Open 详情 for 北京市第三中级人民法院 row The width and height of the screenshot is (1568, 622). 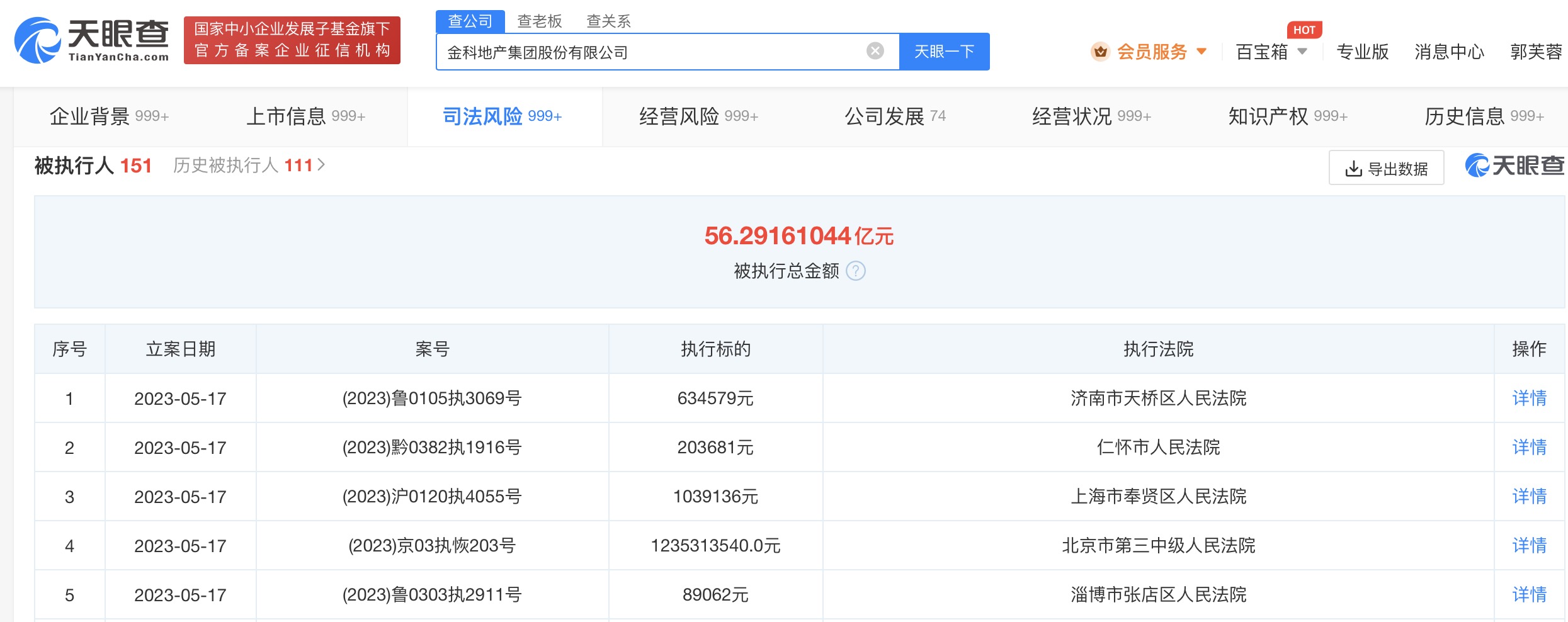[x=1530, y=545]
